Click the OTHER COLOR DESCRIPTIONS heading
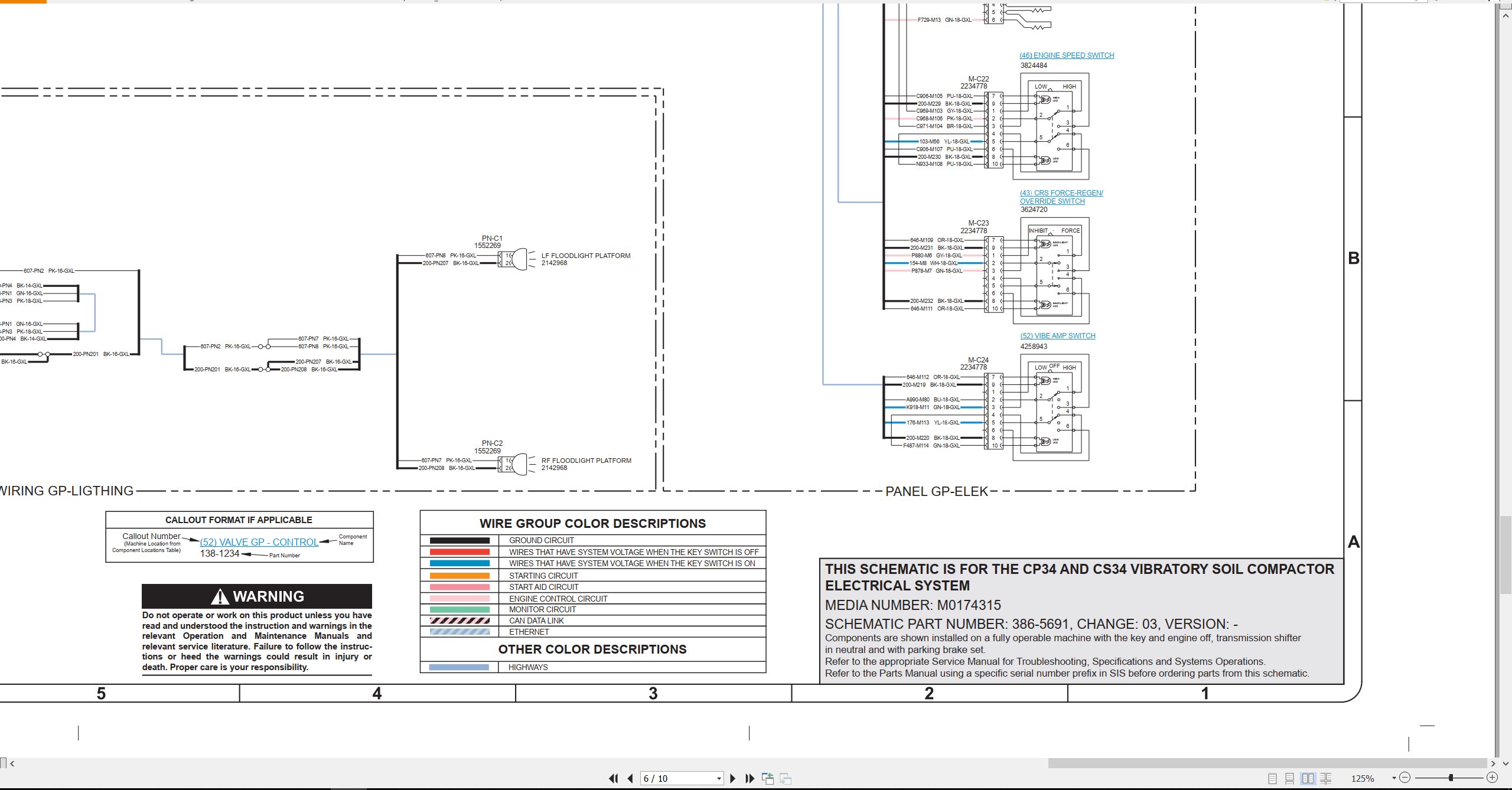 click(592, 649)
